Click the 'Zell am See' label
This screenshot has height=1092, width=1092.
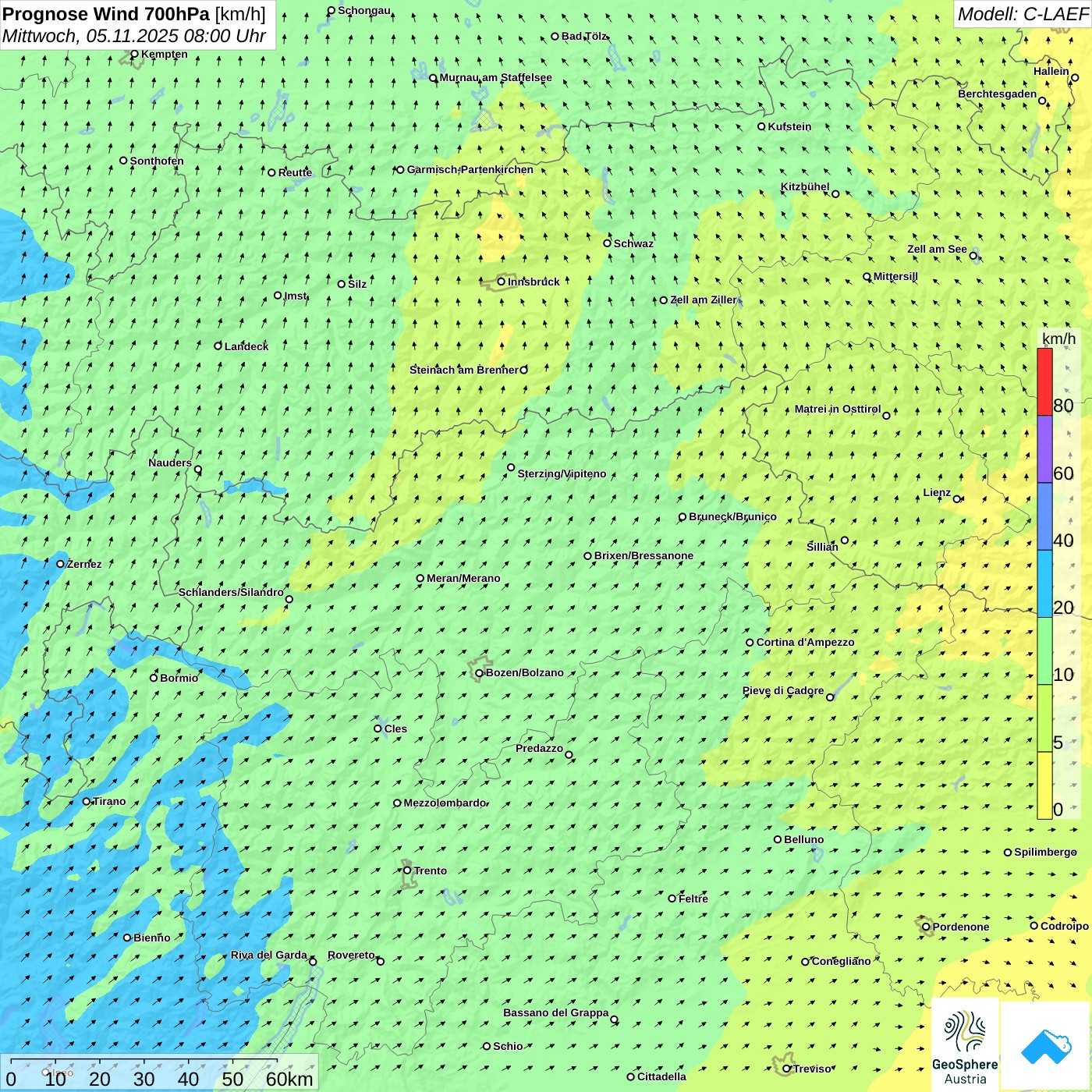[x=937, y=249]
